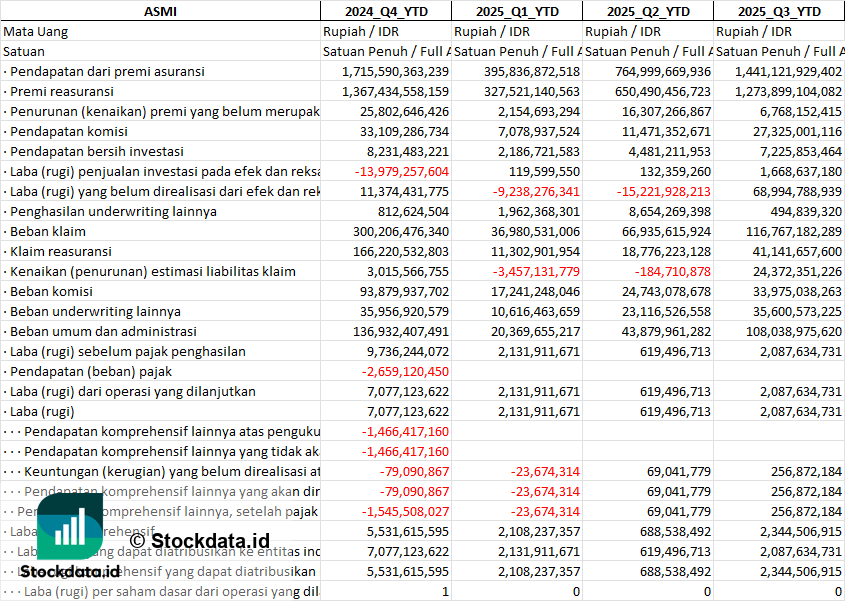Select the 2024_Q4_YTD column header
The image size is (845, 601).
(385, 11)
